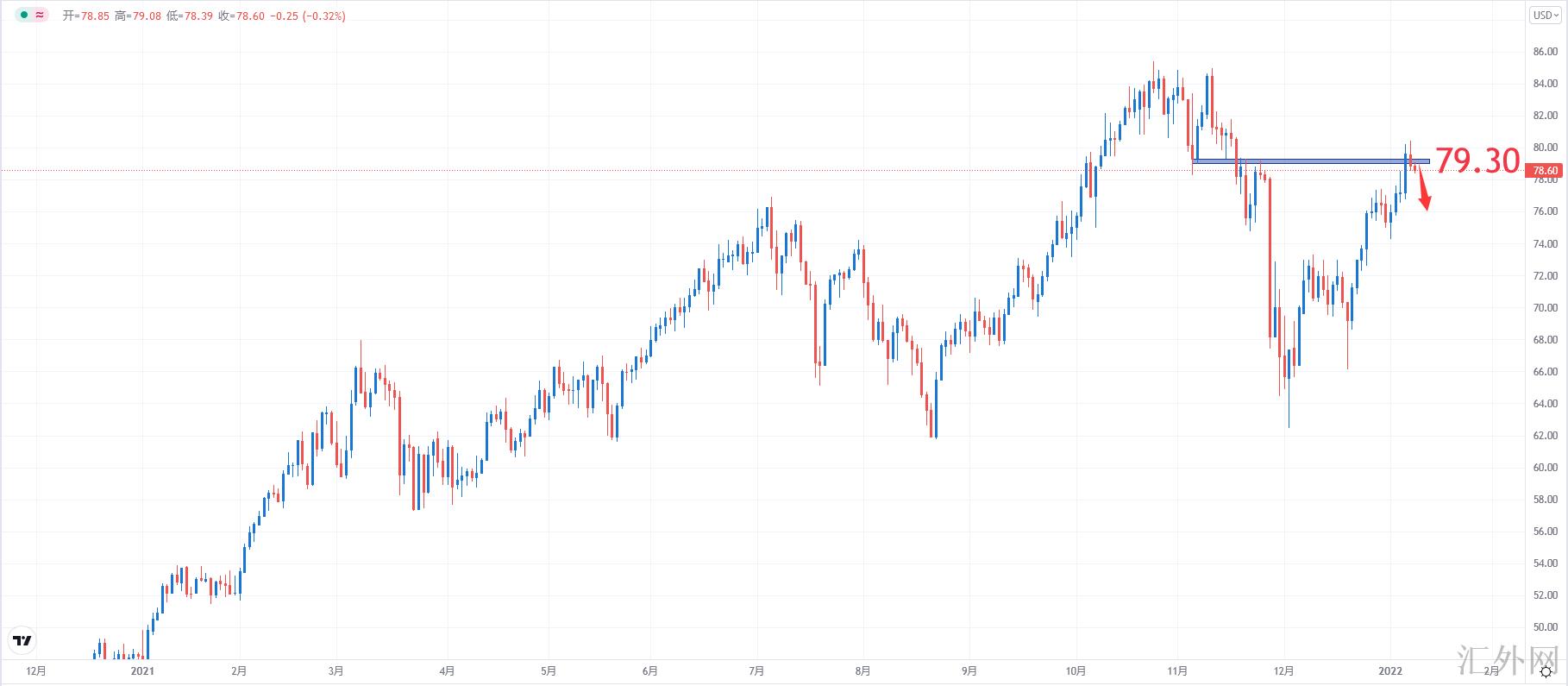Click the 62.00 price axis label
This screenshot has height=686, width=1568.
click(x=1545, y=436)
